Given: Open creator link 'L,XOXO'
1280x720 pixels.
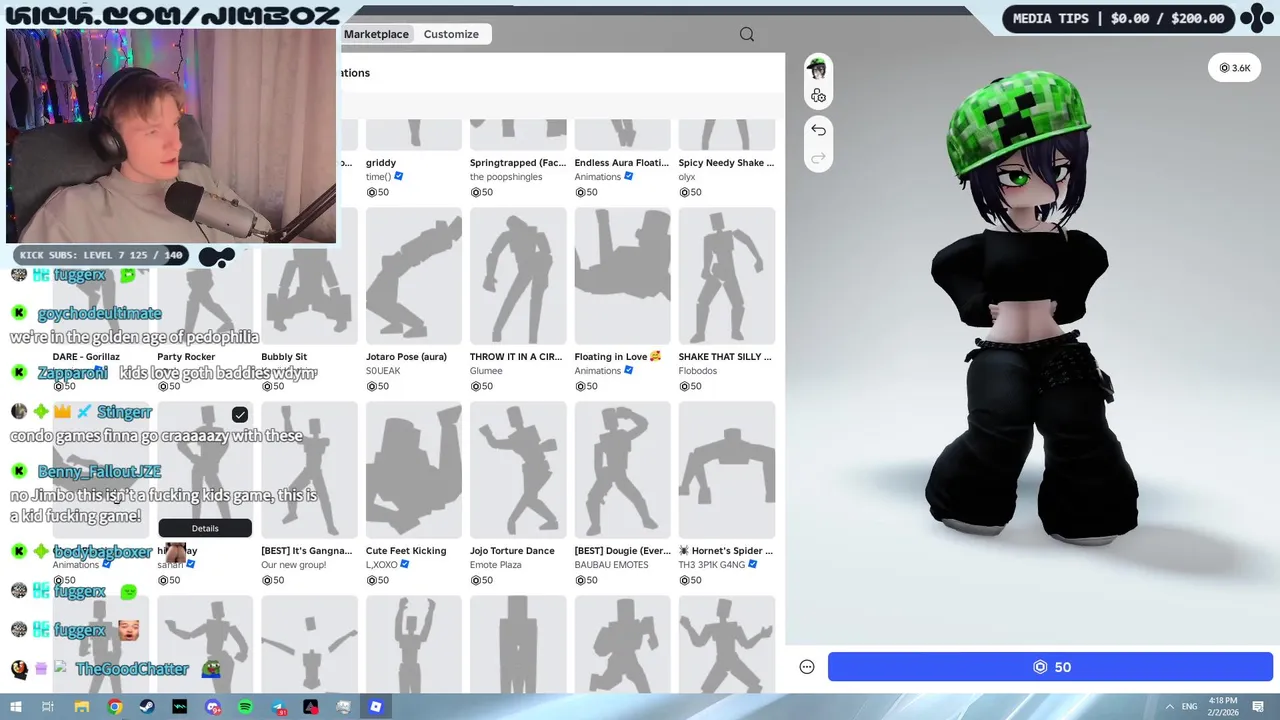Looking at the screenshot, I should pyautogui.click(x=382, y=565).
